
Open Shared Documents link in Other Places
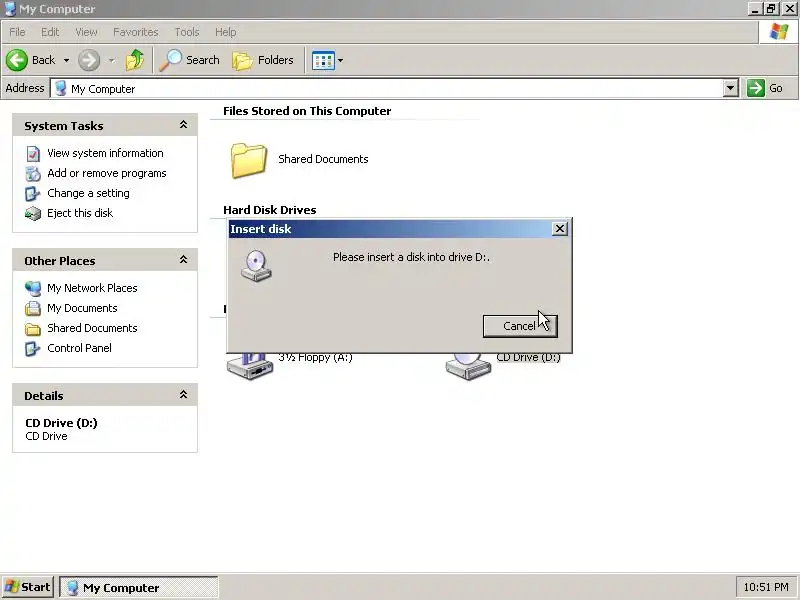(92, 328)
